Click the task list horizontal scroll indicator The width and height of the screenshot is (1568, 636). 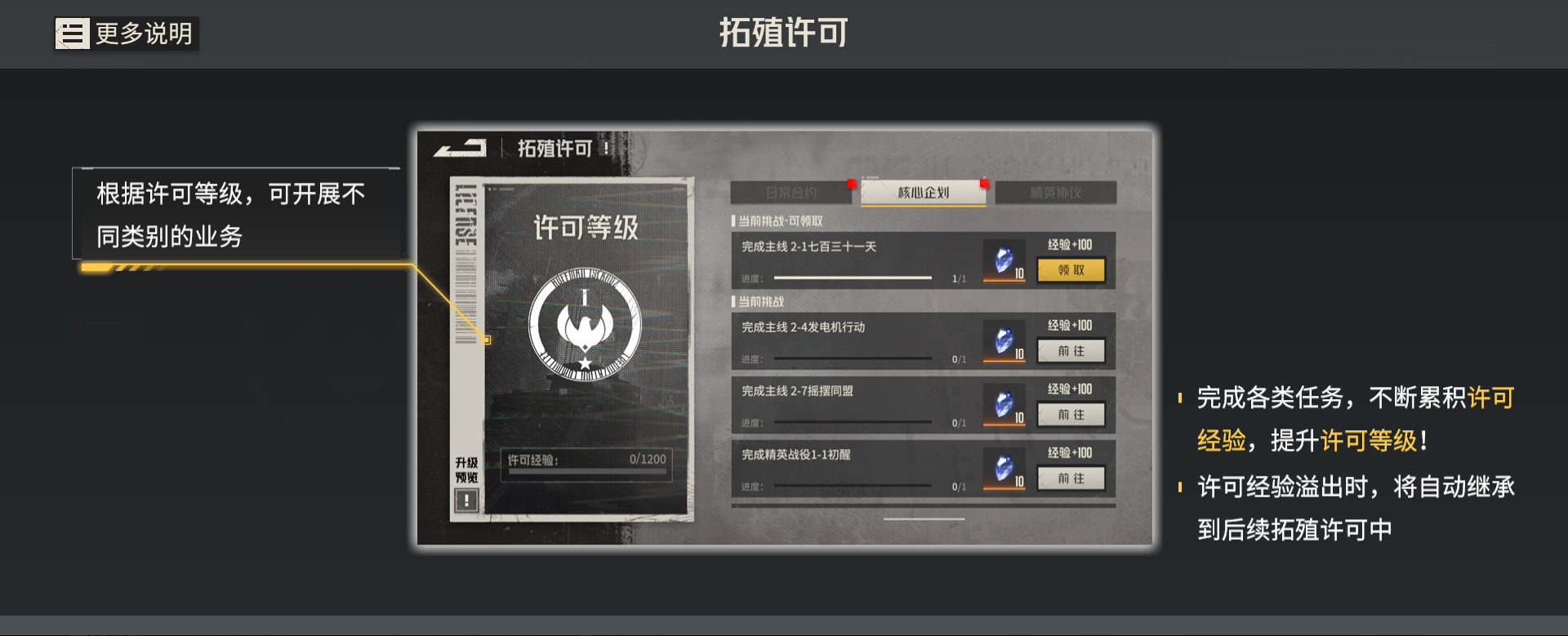924,518
